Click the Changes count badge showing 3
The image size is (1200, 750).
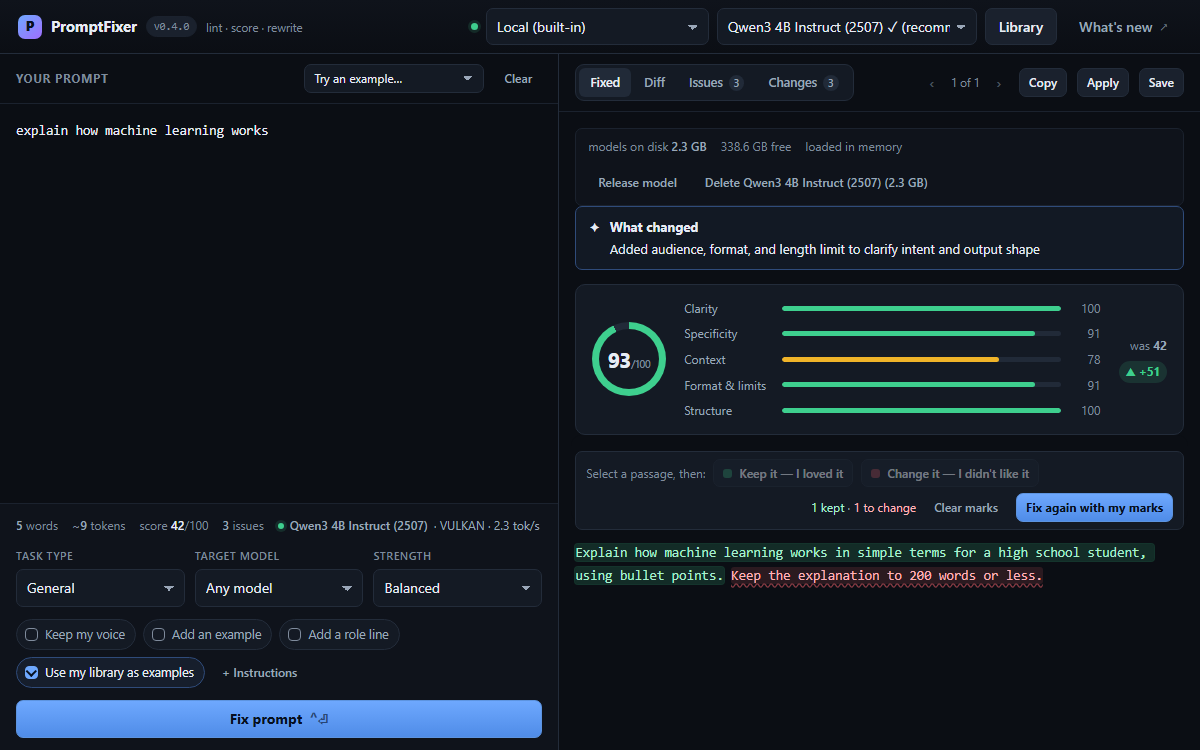[x=831, y=83]
